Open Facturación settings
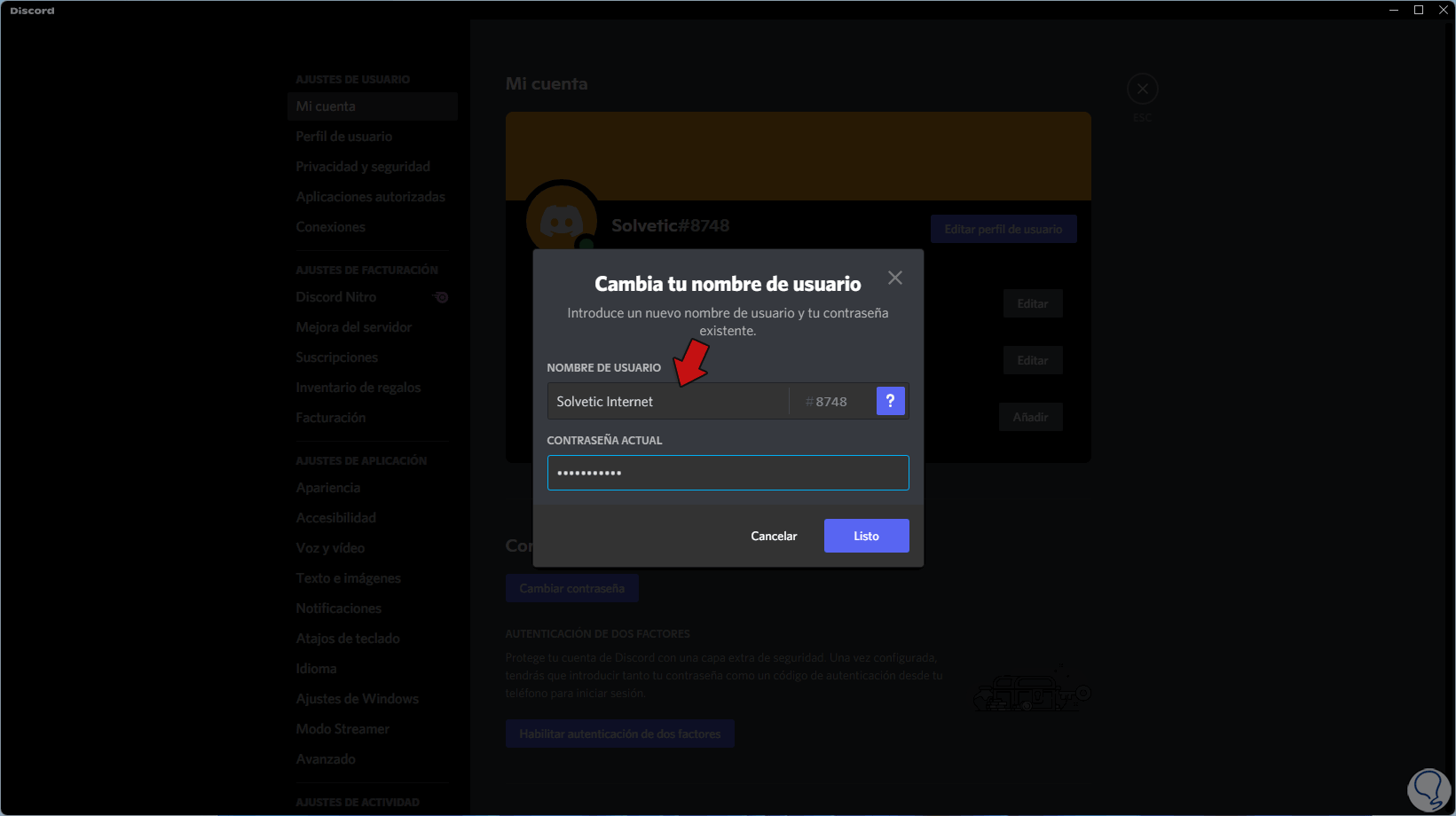Viewport: 1456px width, 816px height. pyautogui.click(x=373, y=418)
